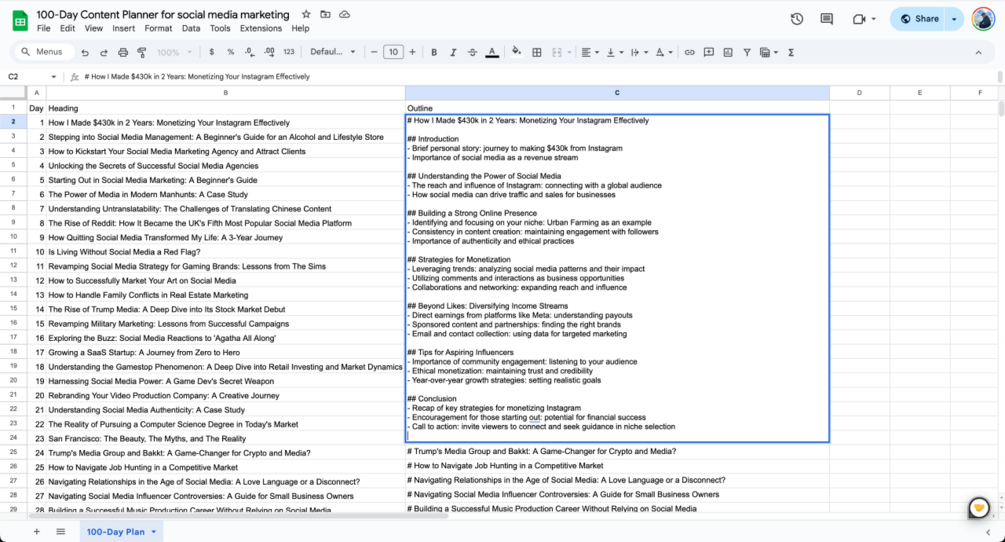
Task: Redo the last action
Action: click(x=104, y=53)
